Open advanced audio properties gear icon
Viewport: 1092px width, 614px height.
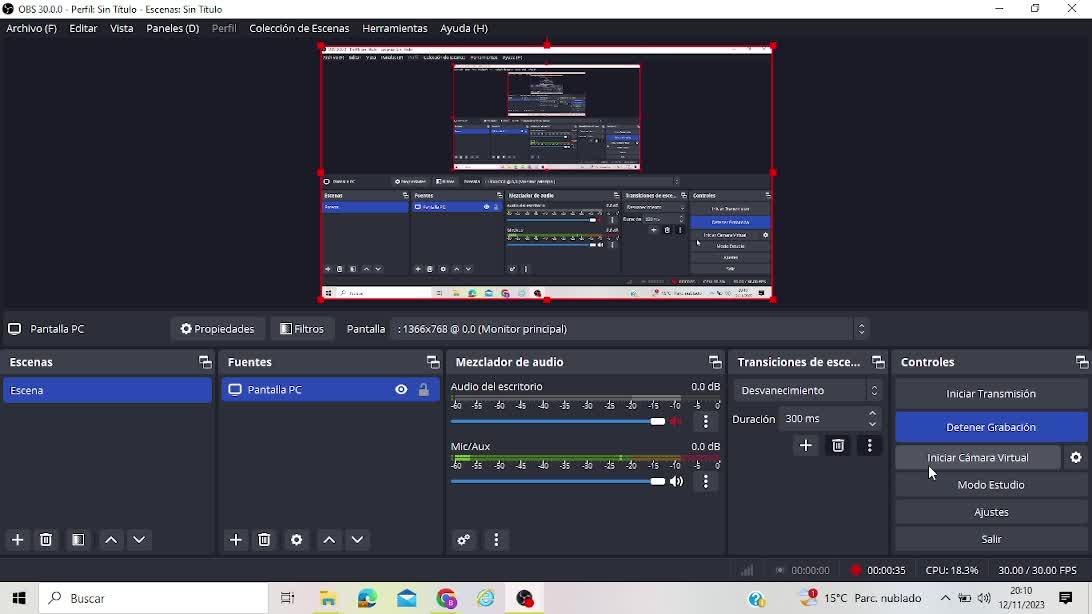pos(463,540)
